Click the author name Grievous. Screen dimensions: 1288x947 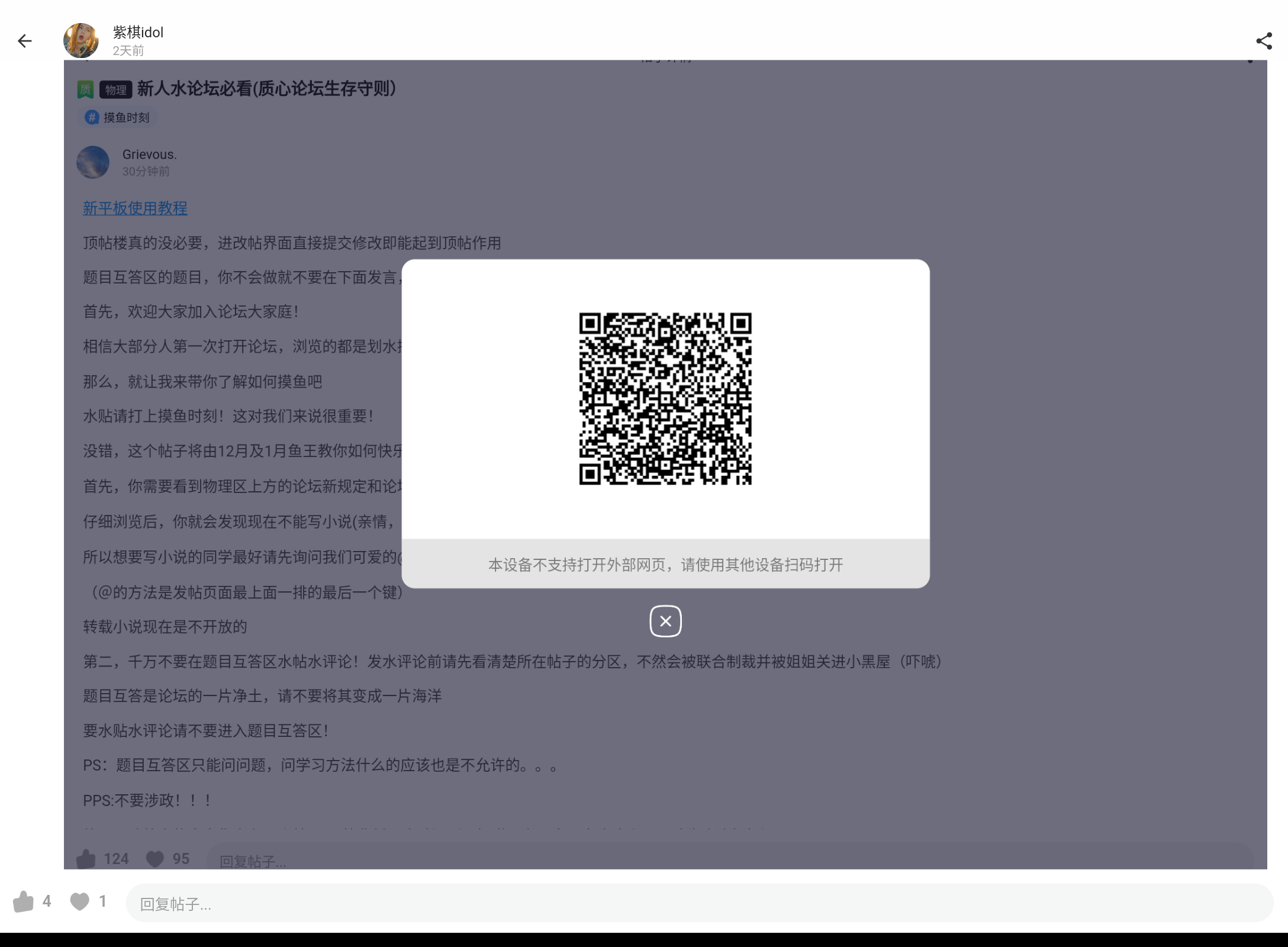pos(150,154)
